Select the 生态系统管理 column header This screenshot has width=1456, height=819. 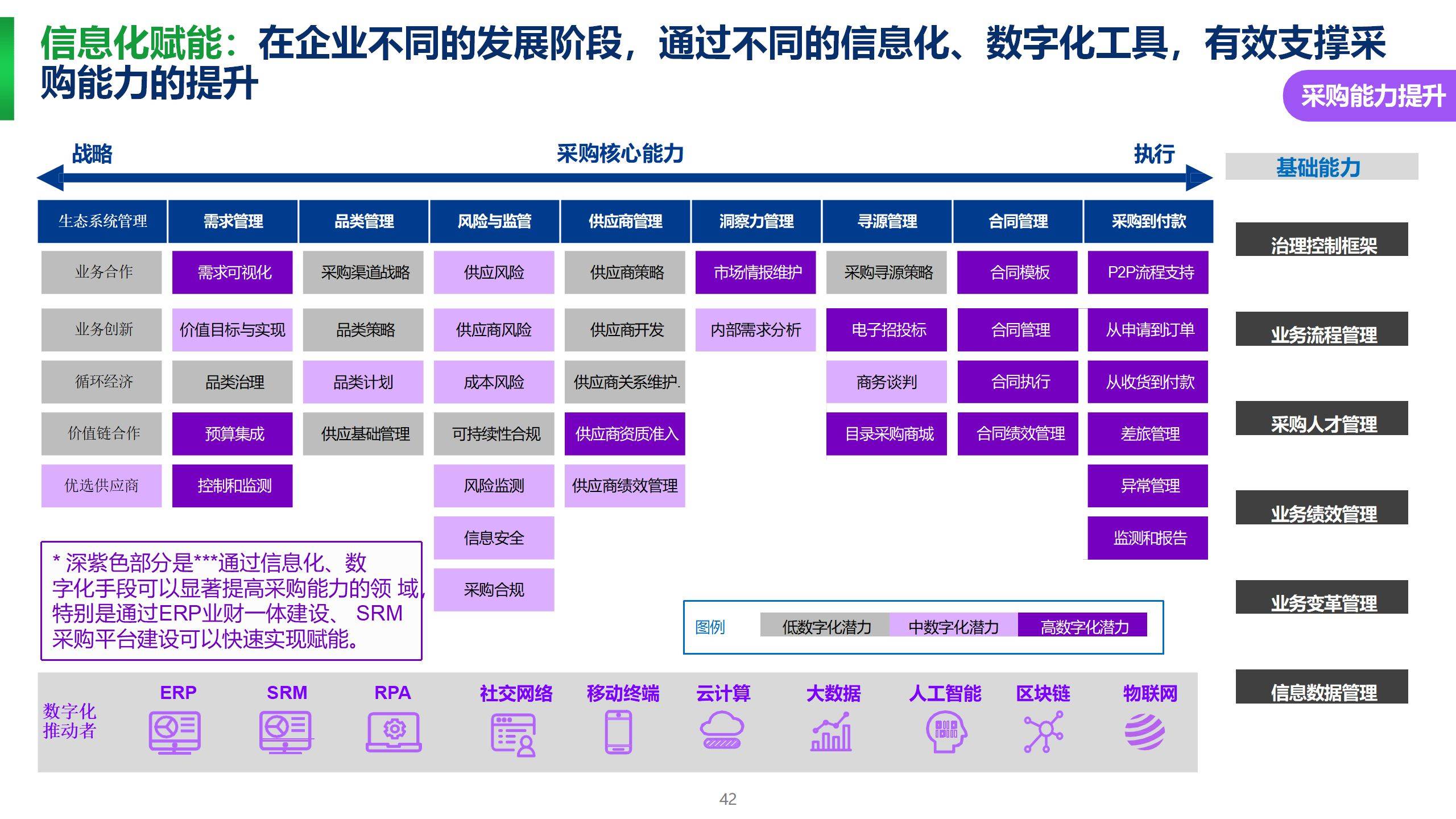(x=102, y=221)
